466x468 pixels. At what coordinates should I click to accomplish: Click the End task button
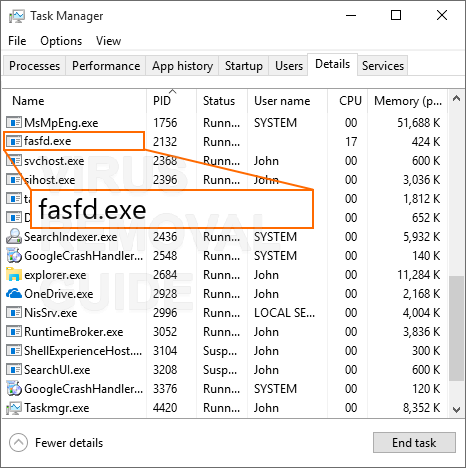click(x=414, y=443)
